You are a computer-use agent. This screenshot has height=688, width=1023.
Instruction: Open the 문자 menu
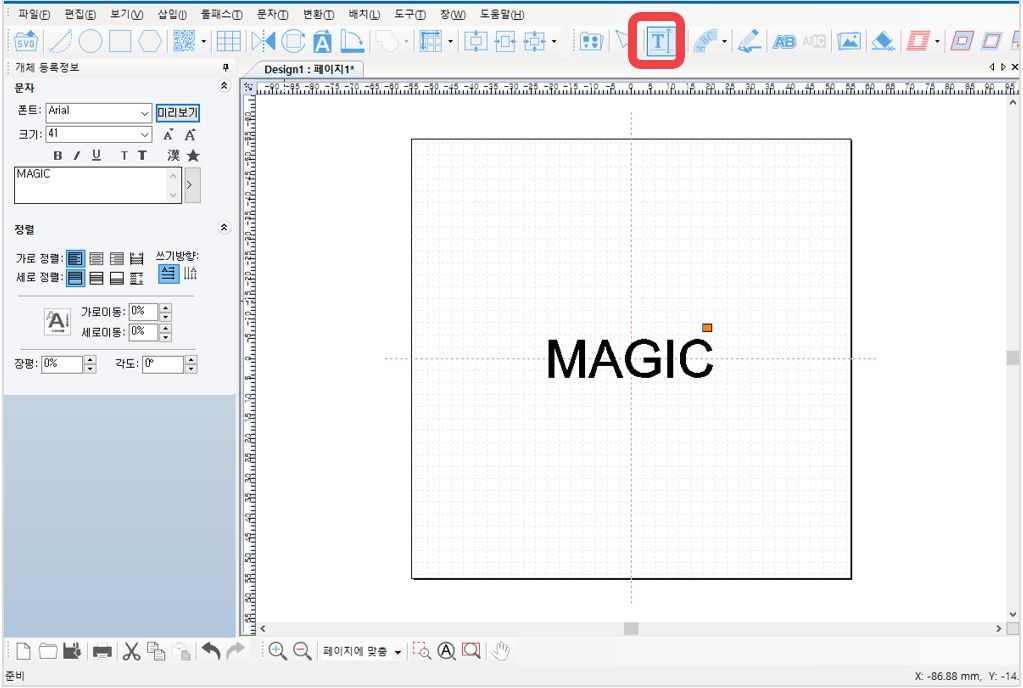pyautogui.click(x=273, y=14)
